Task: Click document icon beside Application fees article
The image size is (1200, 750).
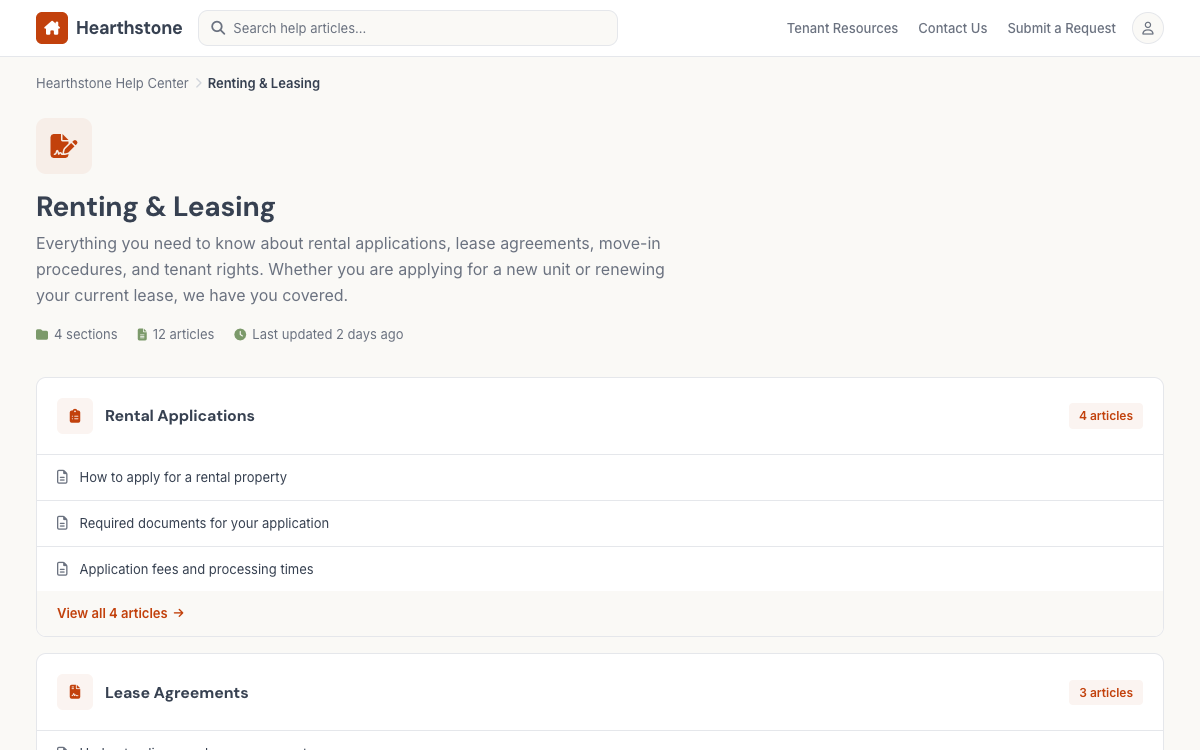Action: pyautogui.click(x=63, y=569)
